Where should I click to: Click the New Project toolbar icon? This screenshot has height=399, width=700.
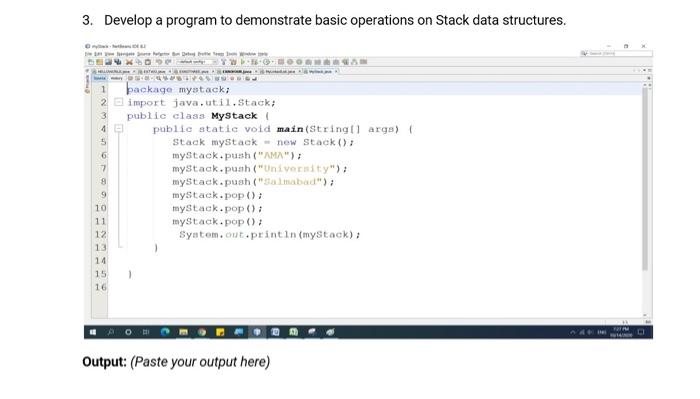click(100, 62)
